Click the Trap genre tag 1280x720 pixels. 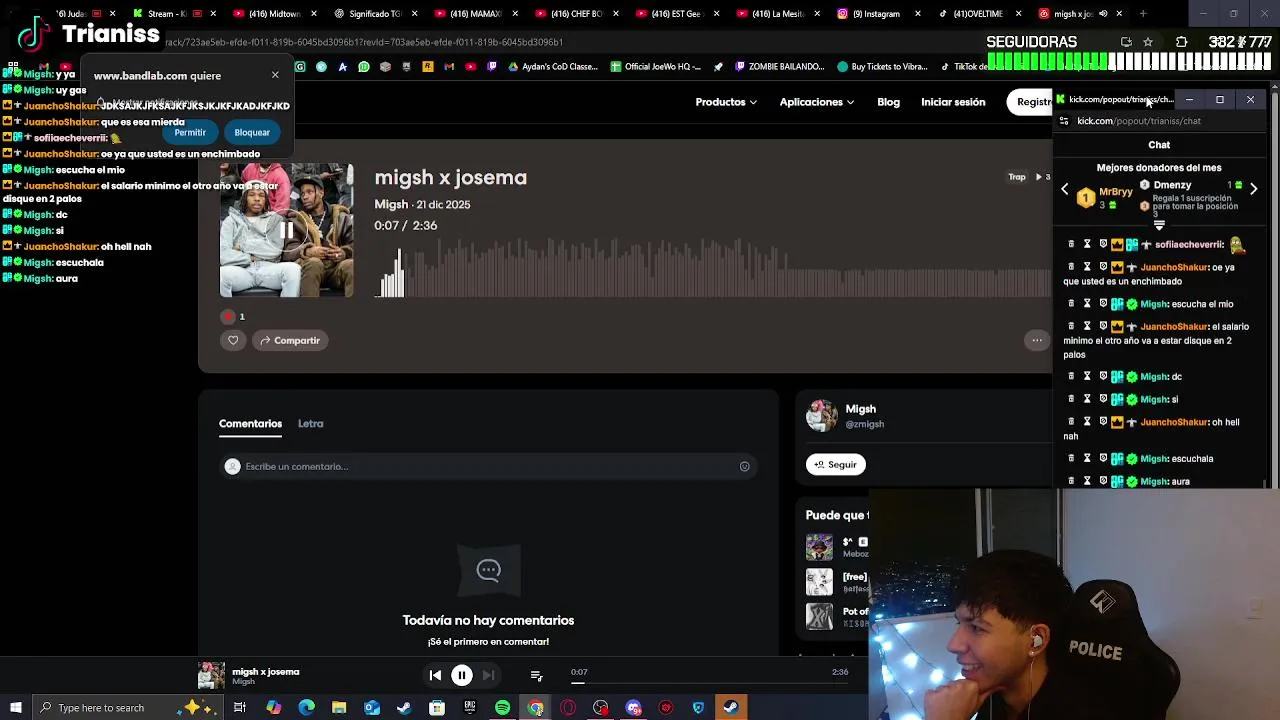coord(1017,177)
